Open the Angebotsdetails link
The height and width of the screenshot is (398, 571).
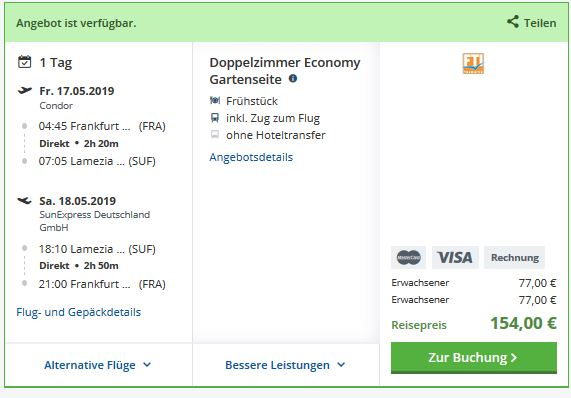click(251, 157)
